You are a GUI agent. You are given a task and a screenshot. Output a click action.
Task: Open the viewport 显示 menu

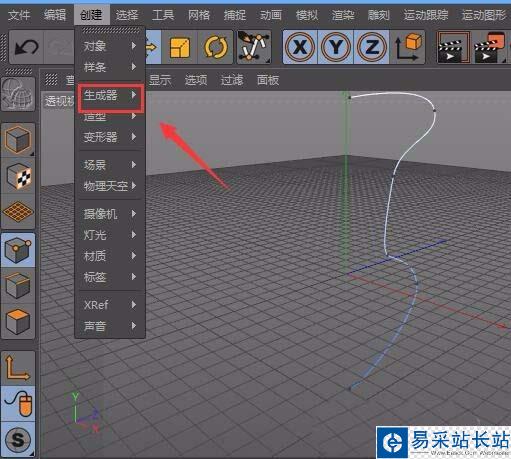[160, 80]
